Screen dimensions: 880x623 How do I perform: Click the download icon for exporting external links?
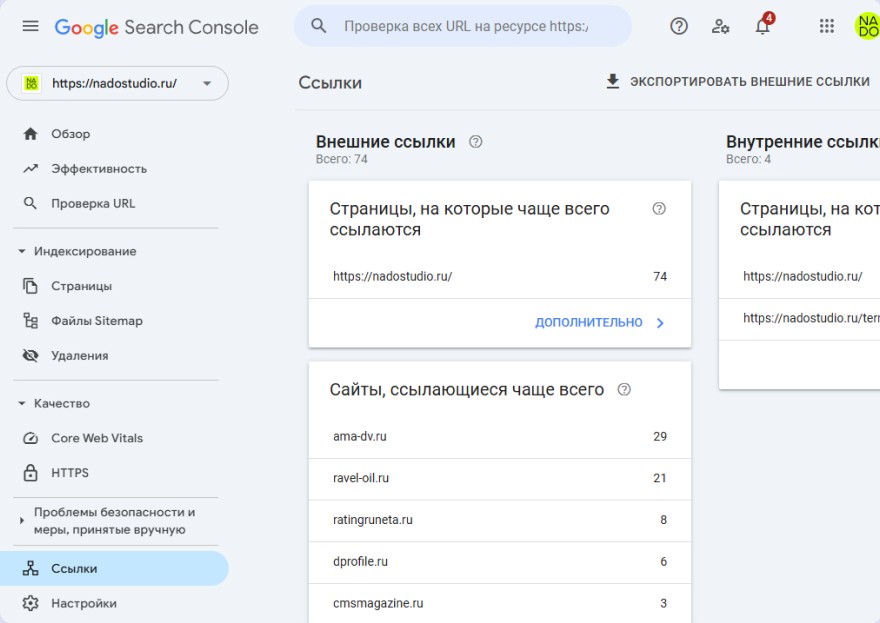(613, 82)
